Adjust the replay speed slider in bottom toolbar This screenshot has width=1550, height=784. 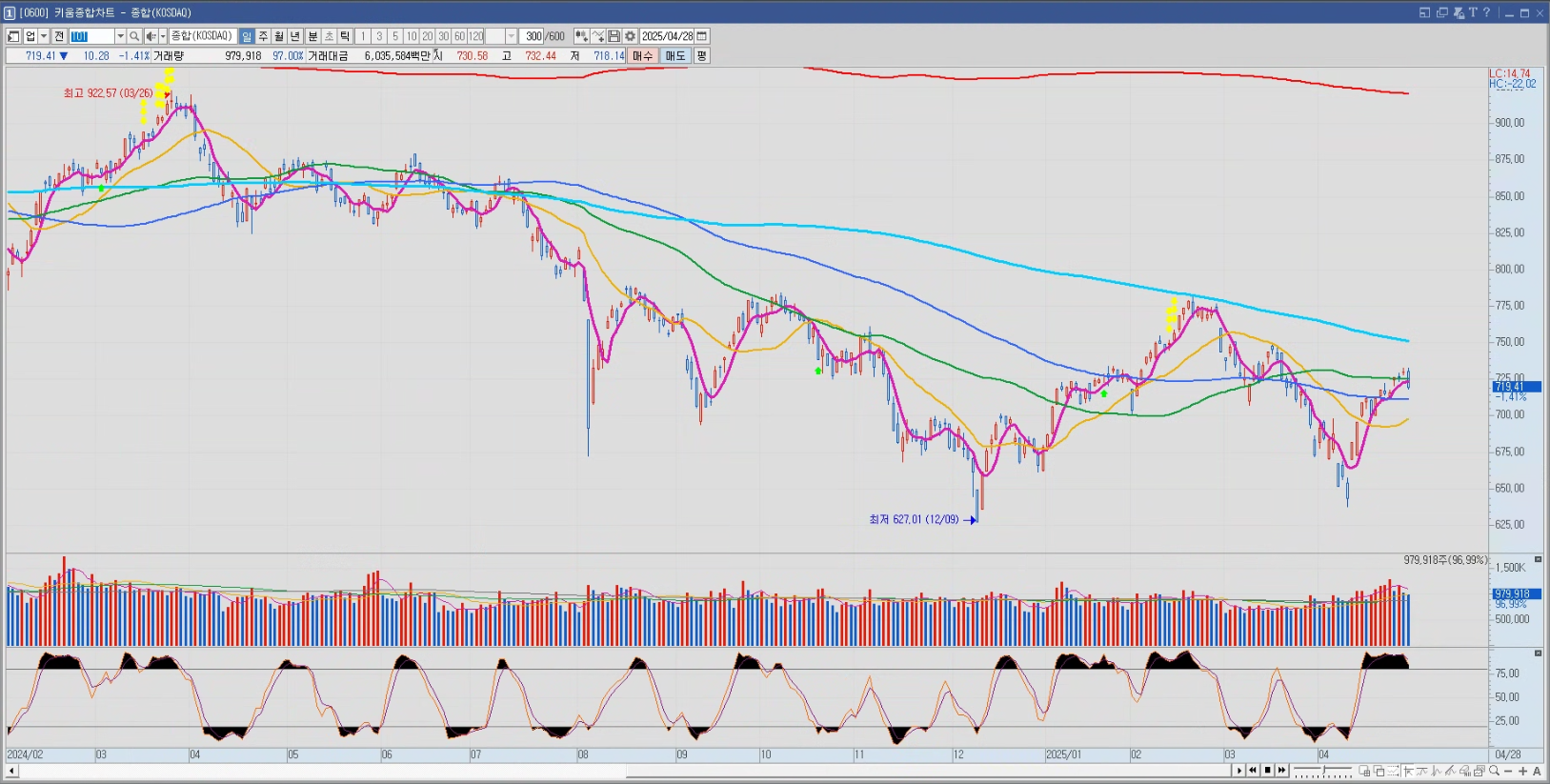point(1322,770)
